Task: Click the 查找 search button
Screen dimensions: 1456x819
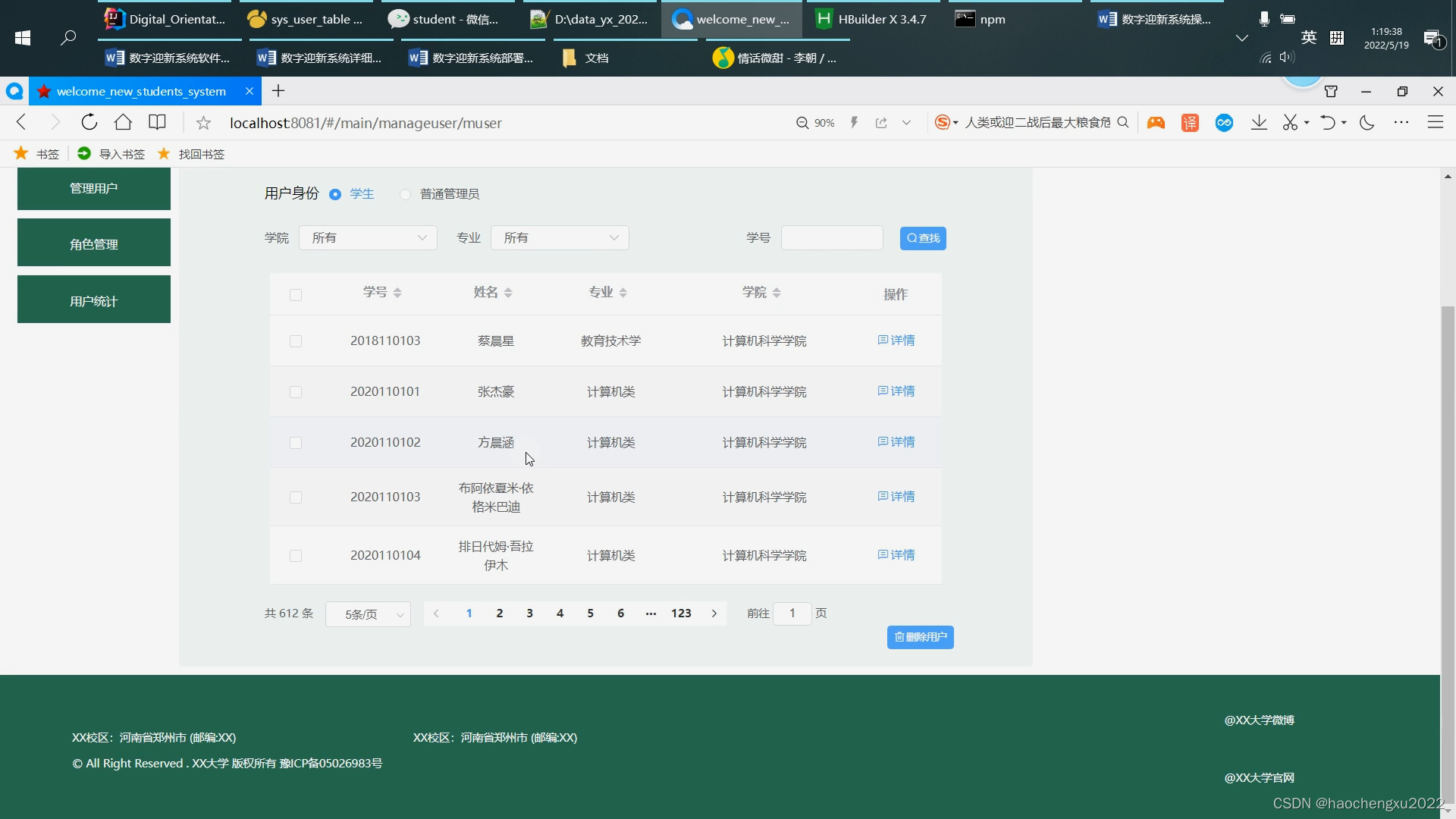Action: (923, 238)
